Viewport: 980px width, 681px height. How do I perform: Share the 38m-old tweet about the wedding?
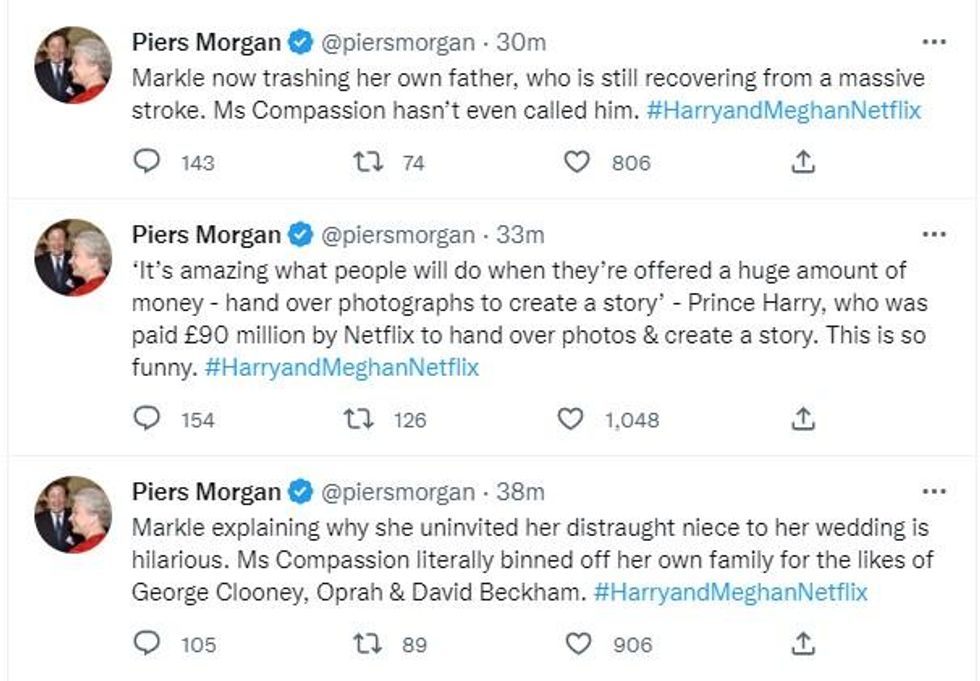click(x=802, y=644)
